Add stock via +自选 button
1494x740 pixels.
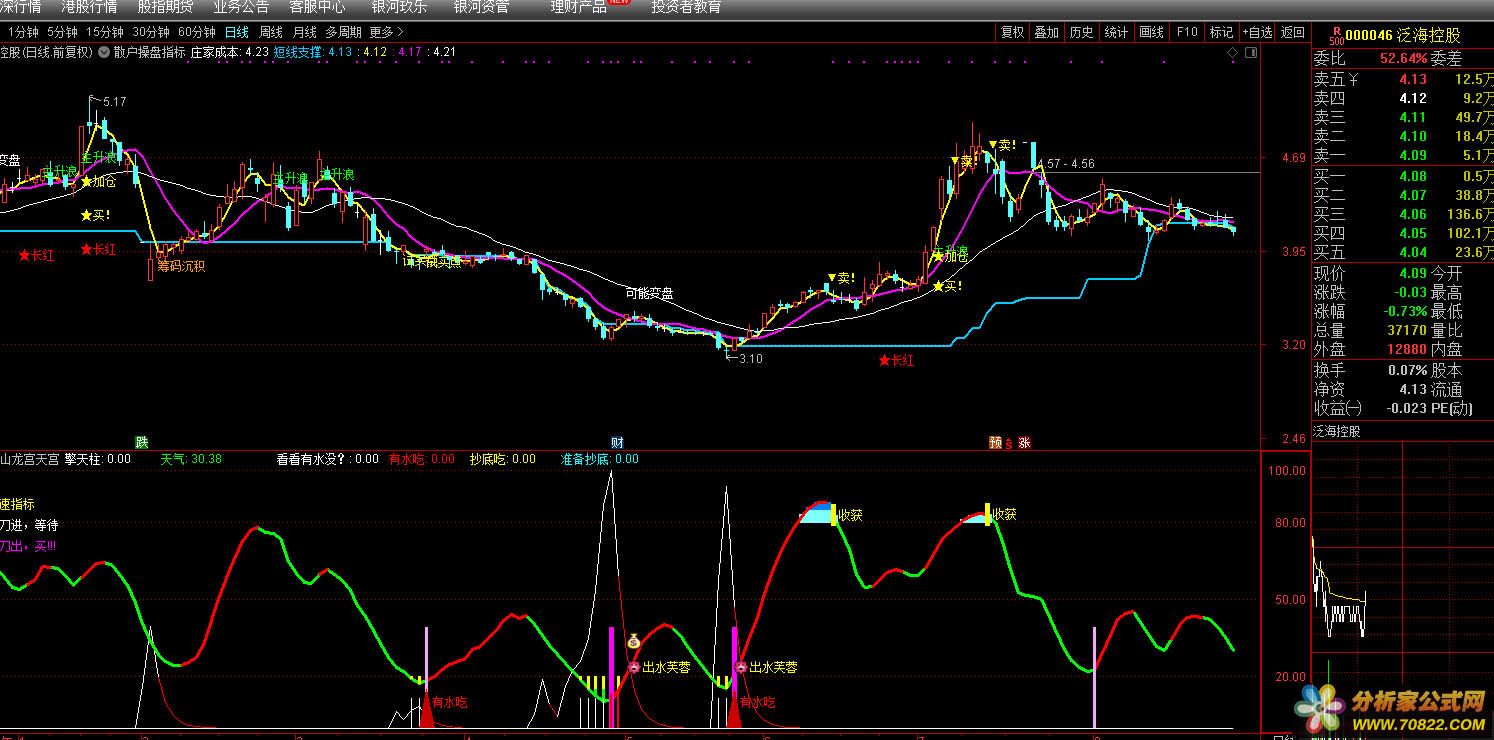coord(1257,32)
